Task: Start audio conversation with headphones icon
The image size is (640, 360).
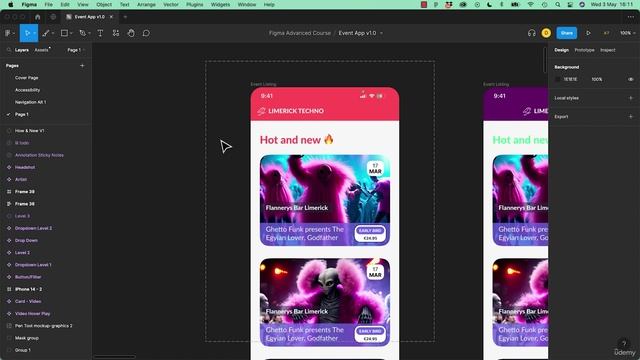Action: (531, 33)
